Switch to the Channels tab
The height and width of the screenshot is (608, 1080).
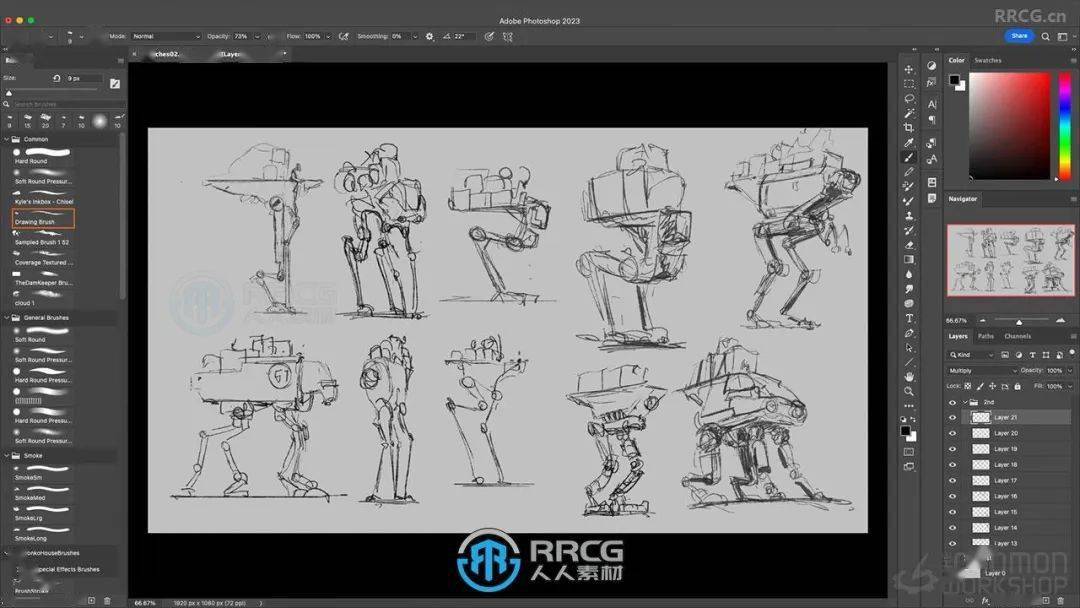[1017, 336]
